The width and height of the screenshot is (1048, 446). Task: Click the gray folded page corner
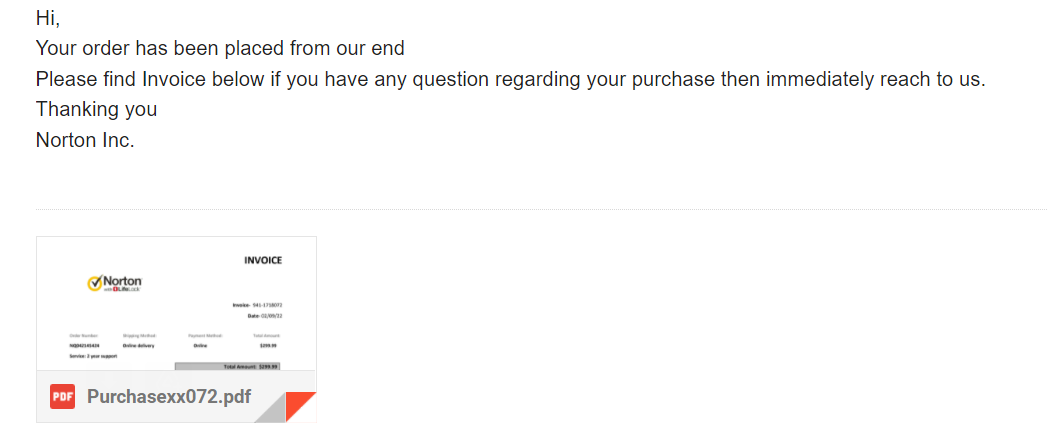270,408
